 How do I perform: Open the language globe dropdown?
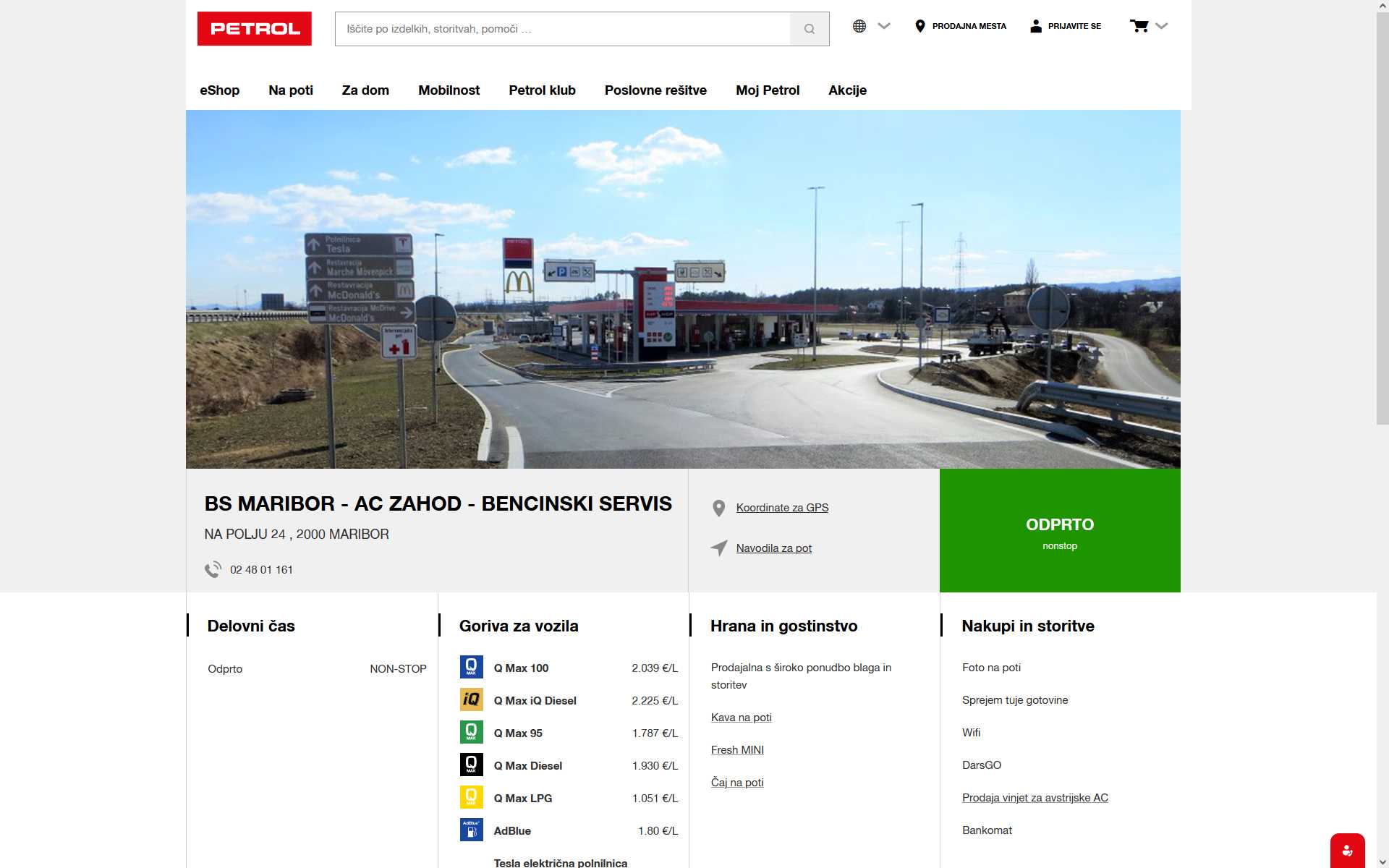(858, 25)
